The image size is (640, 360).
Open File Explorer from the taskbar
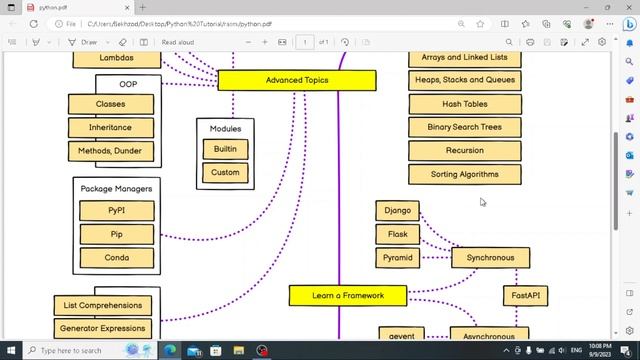pos(239,351)
